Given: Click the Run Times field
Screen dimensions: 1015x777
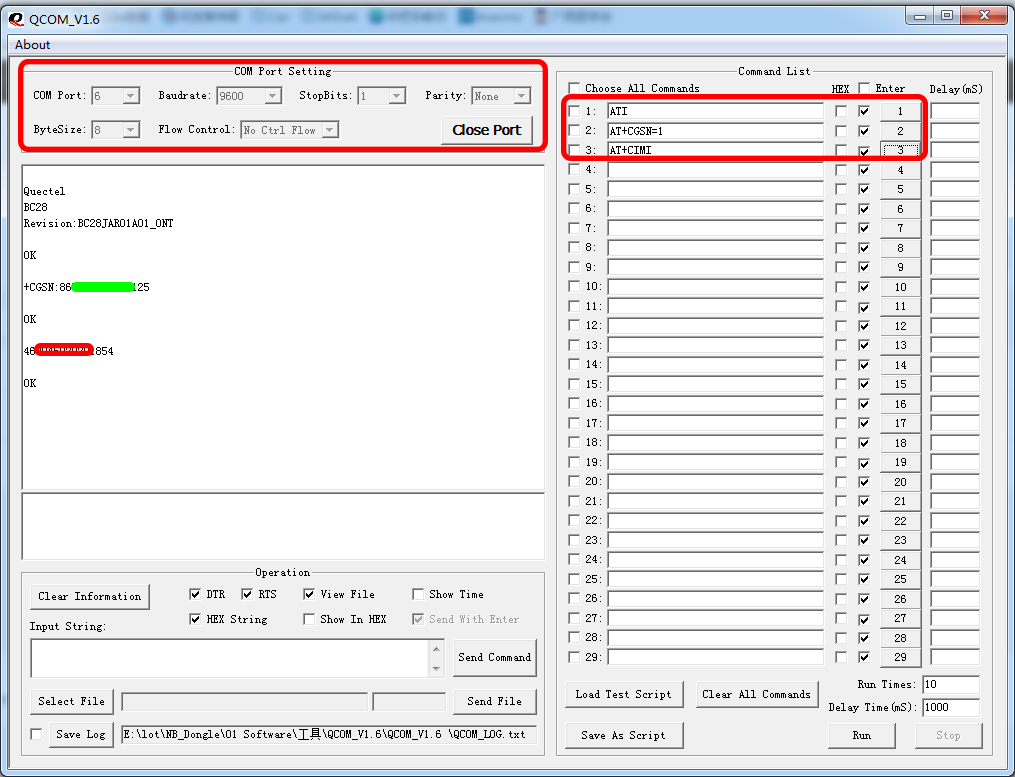Looking at the screenshot, I should click(x=951, y=684).
